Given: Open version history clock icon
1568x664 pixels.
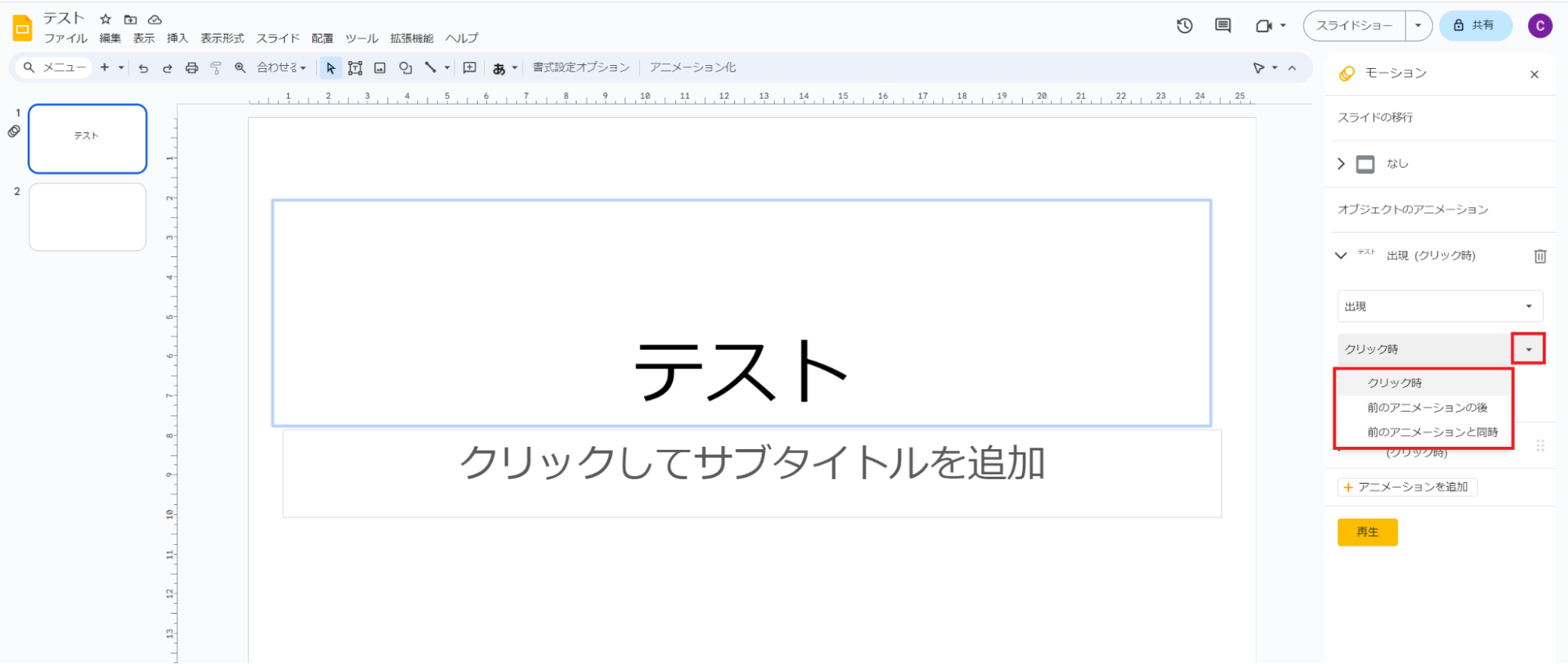Looking at the screenshot, I should [x=1184, y=26].
